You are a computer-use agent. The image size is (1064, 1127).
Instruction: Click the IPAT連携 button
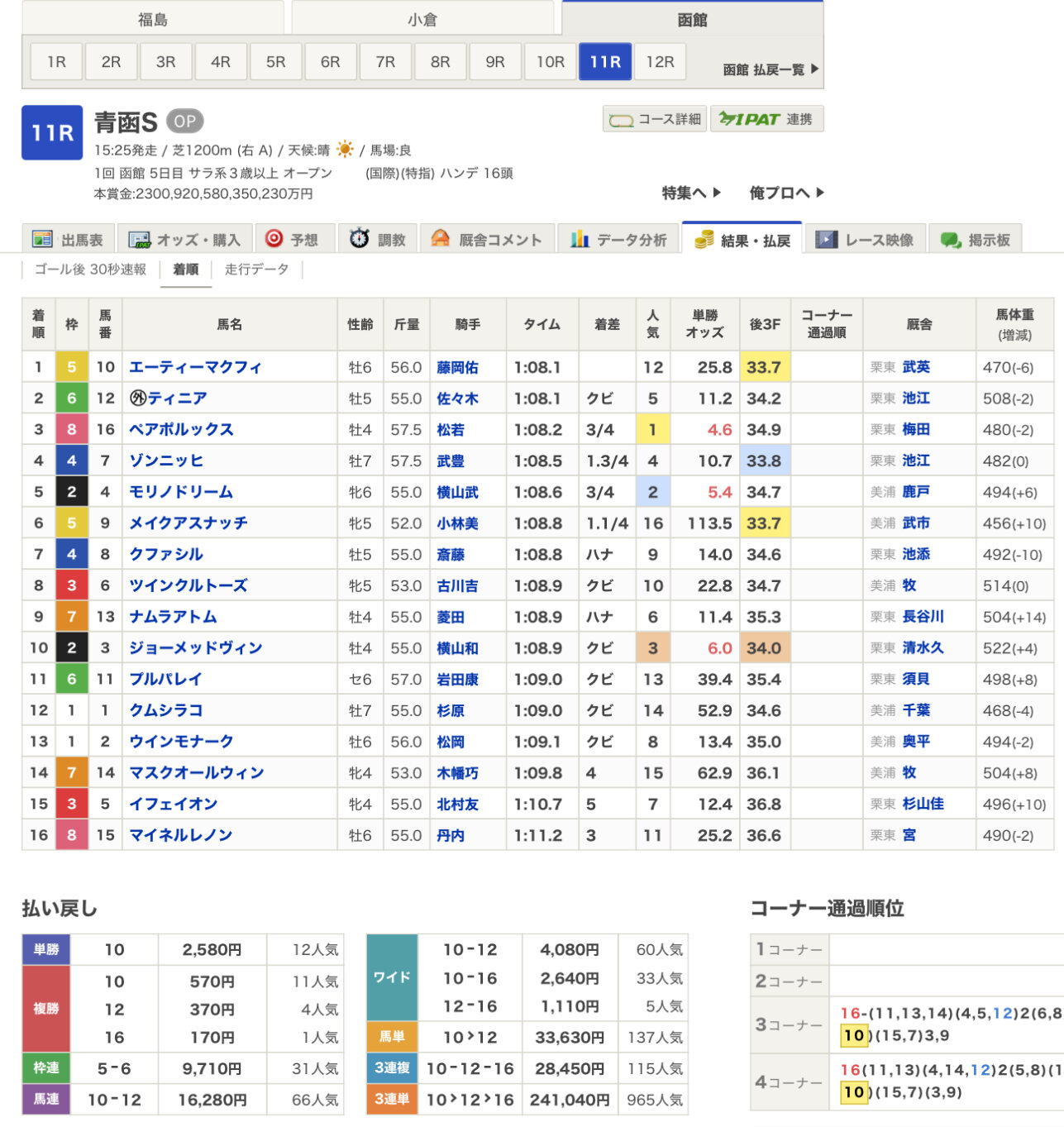(x=766, y=119)
